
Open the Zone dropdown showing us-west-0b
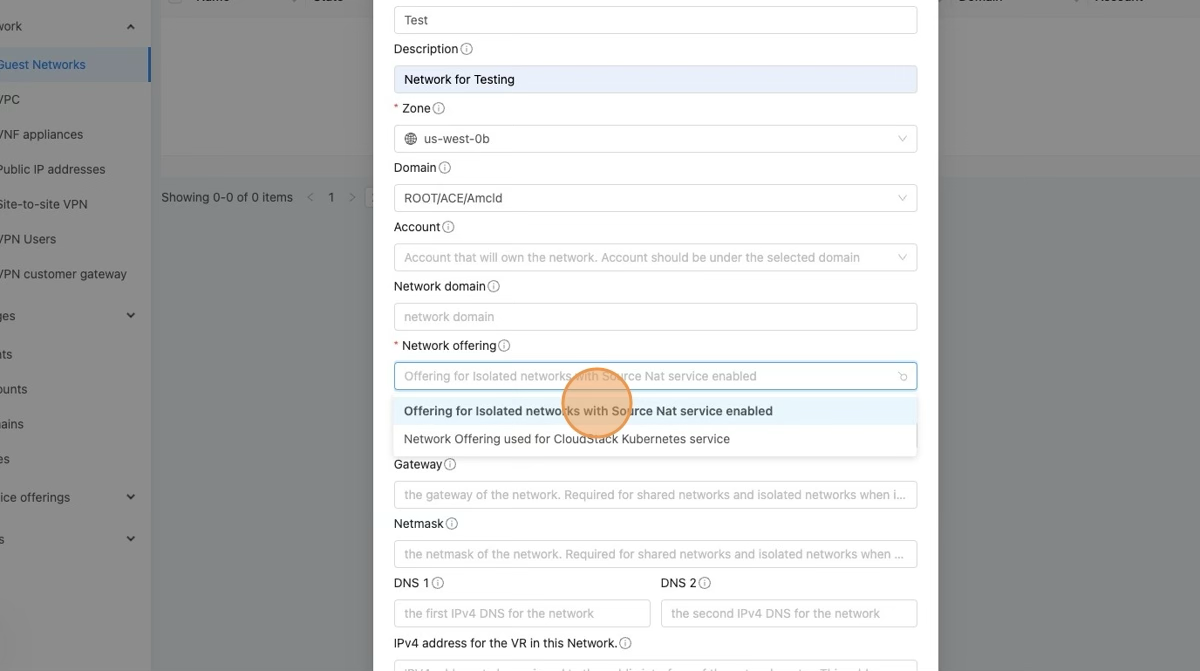click(655, 139)
